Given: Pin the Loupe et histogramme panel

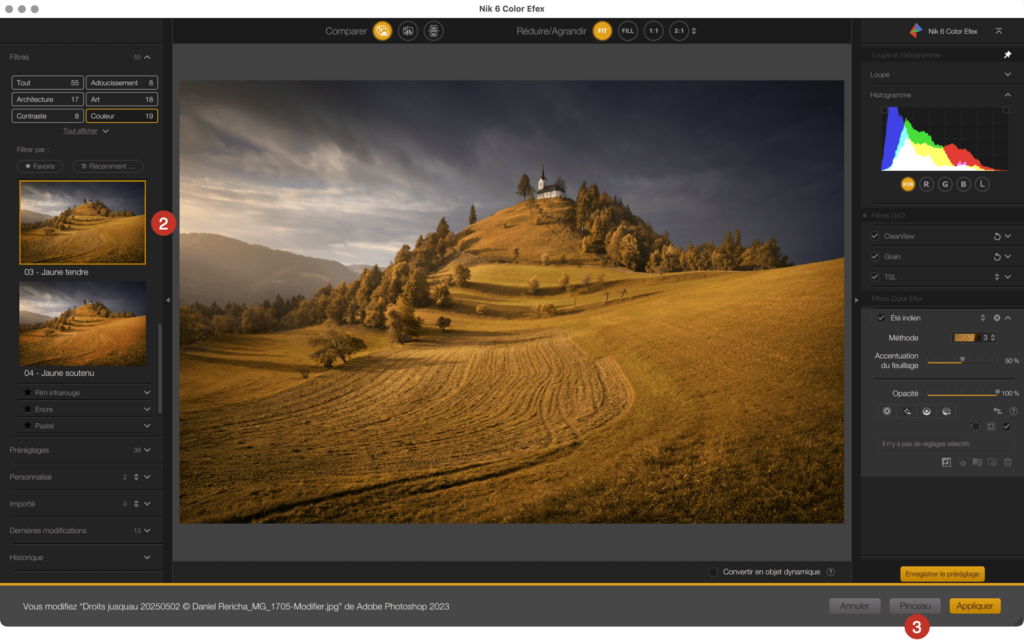Looking at the screenshot, I should [1007, 55].
